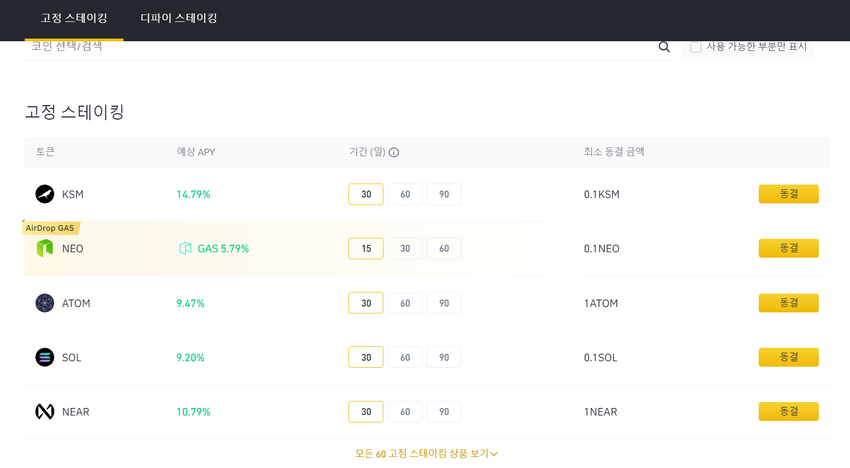Click the yellow freeze button for KSM
Viewport: 850px width, 468px height.
click(788, 194)
